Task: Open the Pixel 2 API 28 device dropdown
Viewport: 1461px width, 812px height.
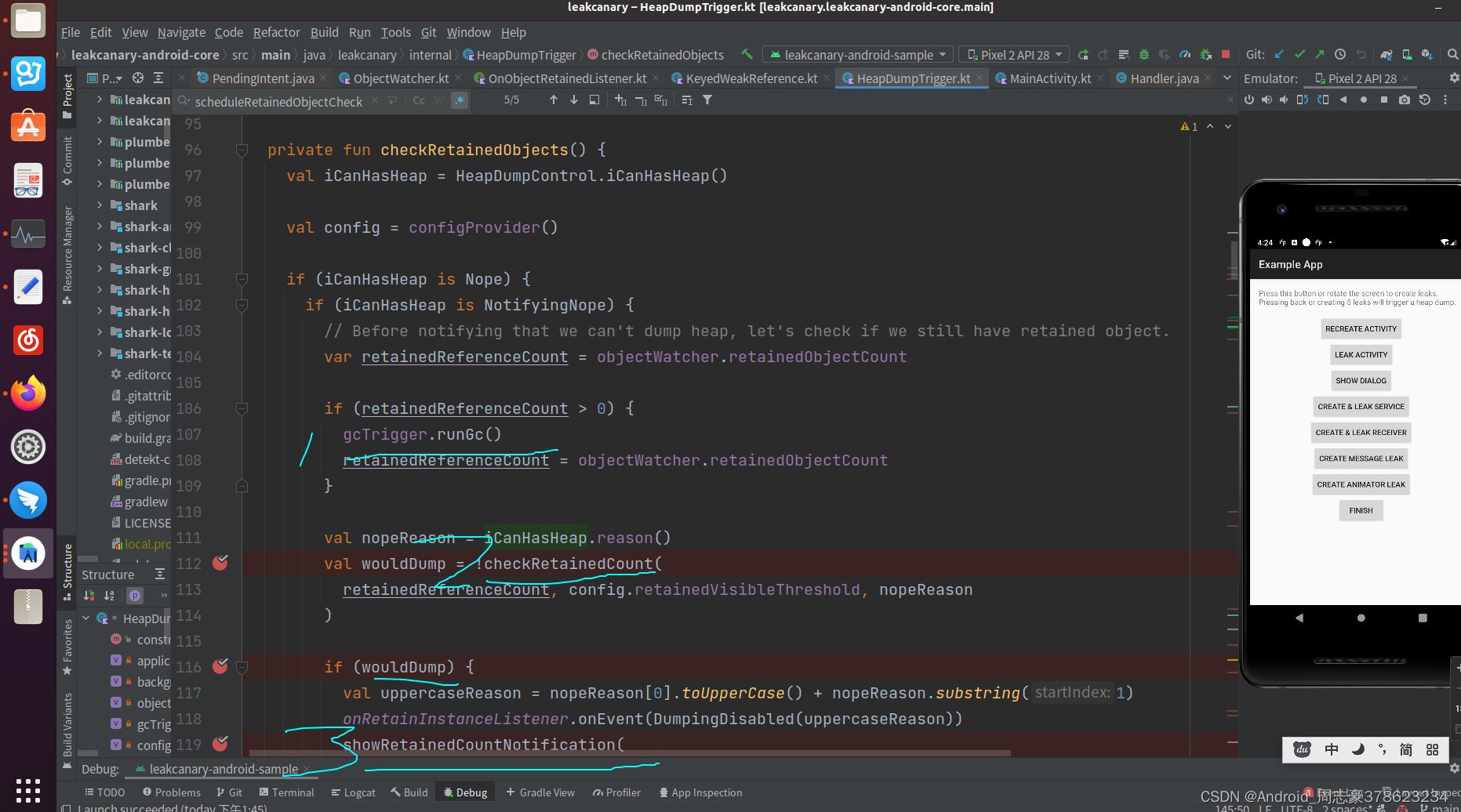Action: [1014, 55]
